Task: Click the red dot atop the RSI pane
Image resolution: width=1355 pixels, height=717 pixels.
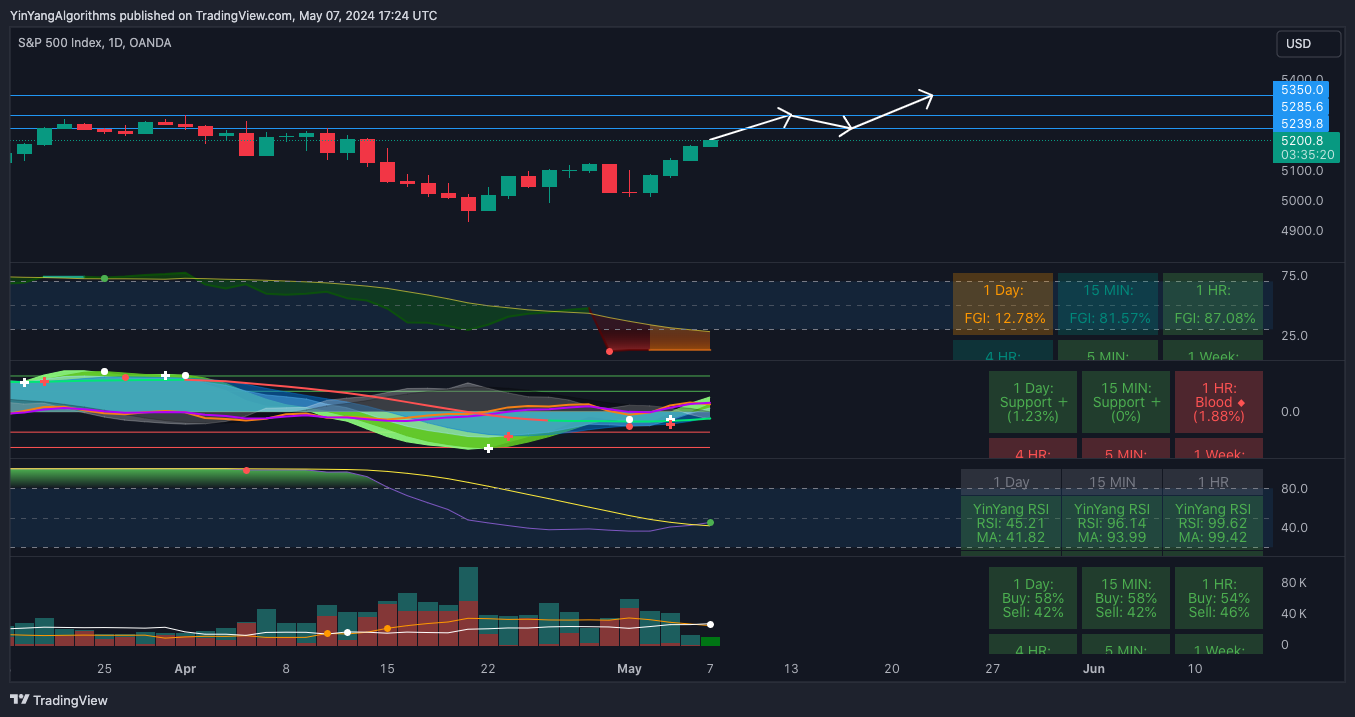Action: 246,470
